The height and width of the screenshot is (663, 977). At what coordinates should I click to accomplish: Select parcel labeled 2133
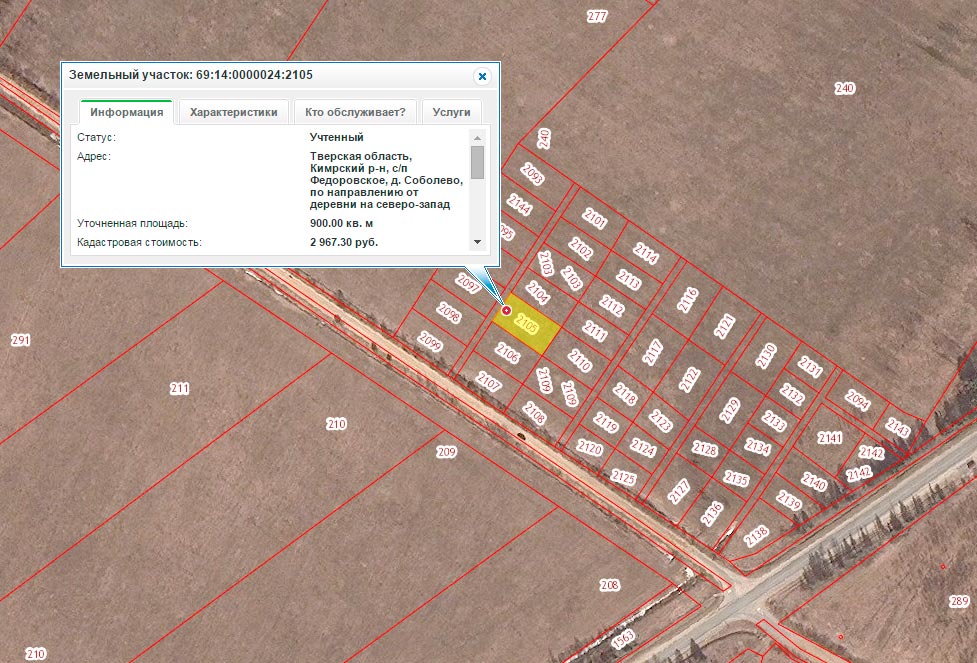[774, 421]
